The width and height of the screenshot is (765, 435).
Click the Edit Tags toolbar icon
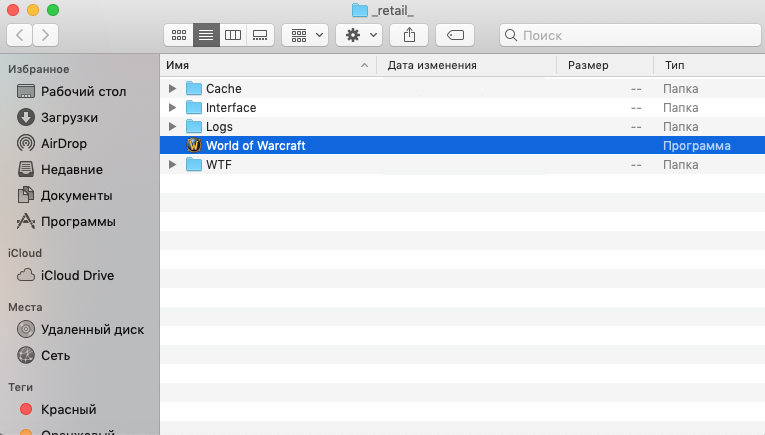455,35
